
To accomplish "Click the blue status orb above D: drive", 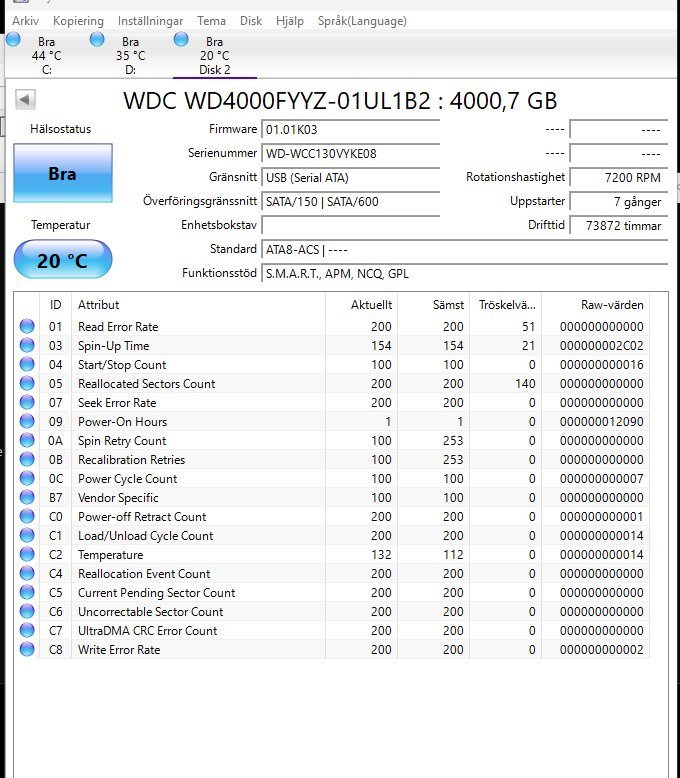I will [97, 39].
